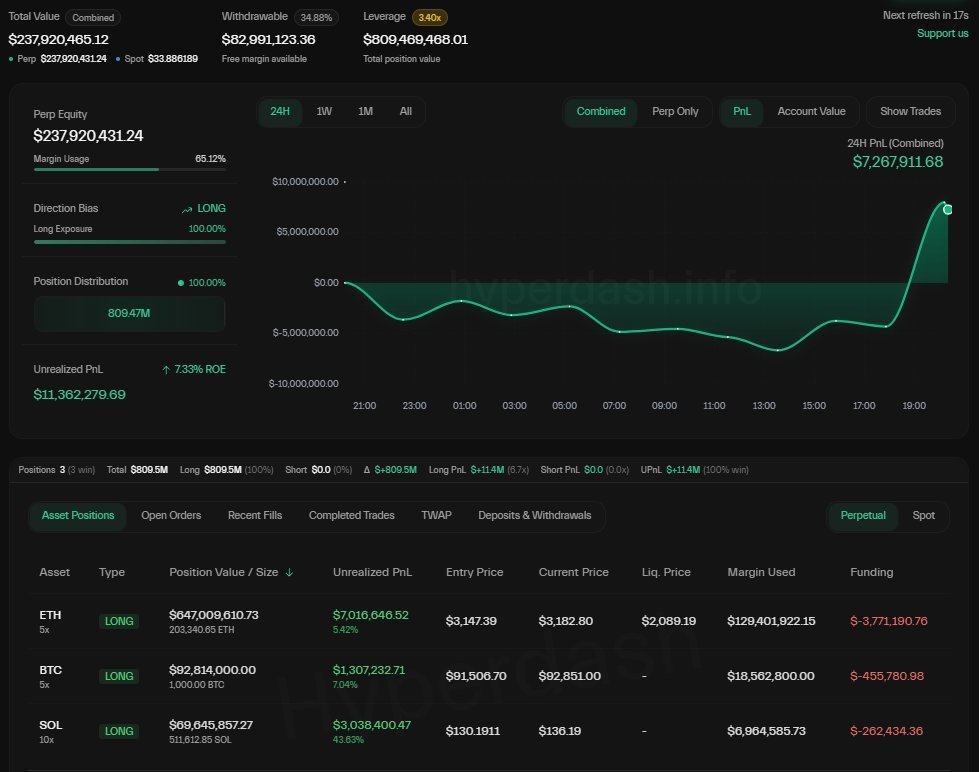The height and width of the screenshot is (772, 979).
Task: Click the sort arrow beside Position Value / Size
Action: (x=290, y=573)
